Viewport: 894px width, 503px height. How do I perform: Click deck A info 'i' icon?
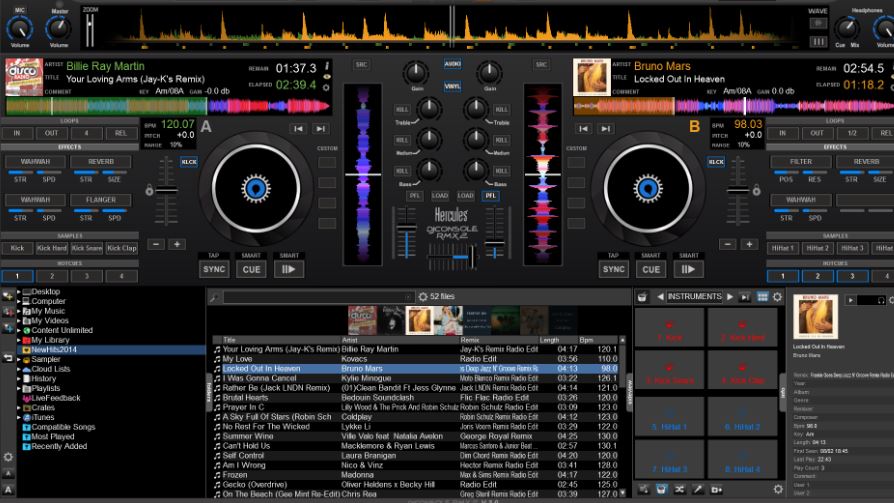pos(327,66)
